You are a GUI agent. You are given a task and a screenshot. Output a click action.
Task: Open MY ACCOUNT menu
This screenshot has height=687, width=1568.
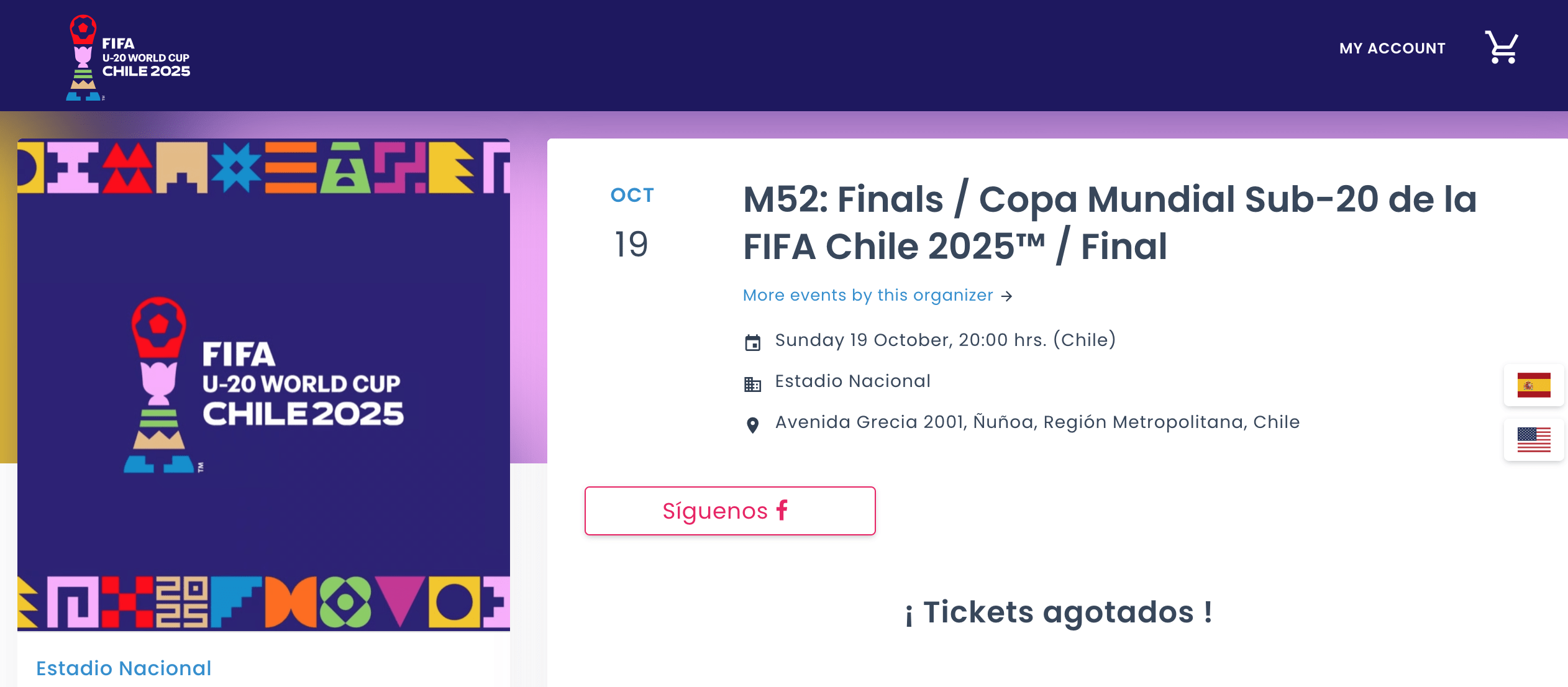click(1392, 48)
